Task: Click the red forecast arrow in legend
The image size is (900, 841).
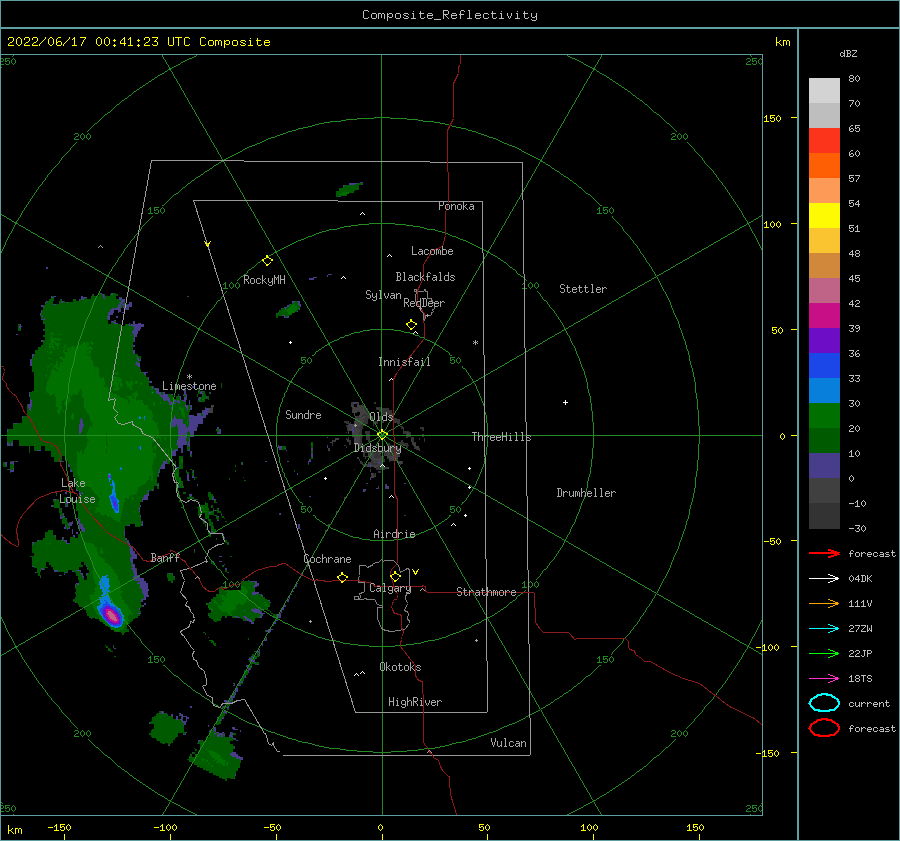Action: (824, 553)
